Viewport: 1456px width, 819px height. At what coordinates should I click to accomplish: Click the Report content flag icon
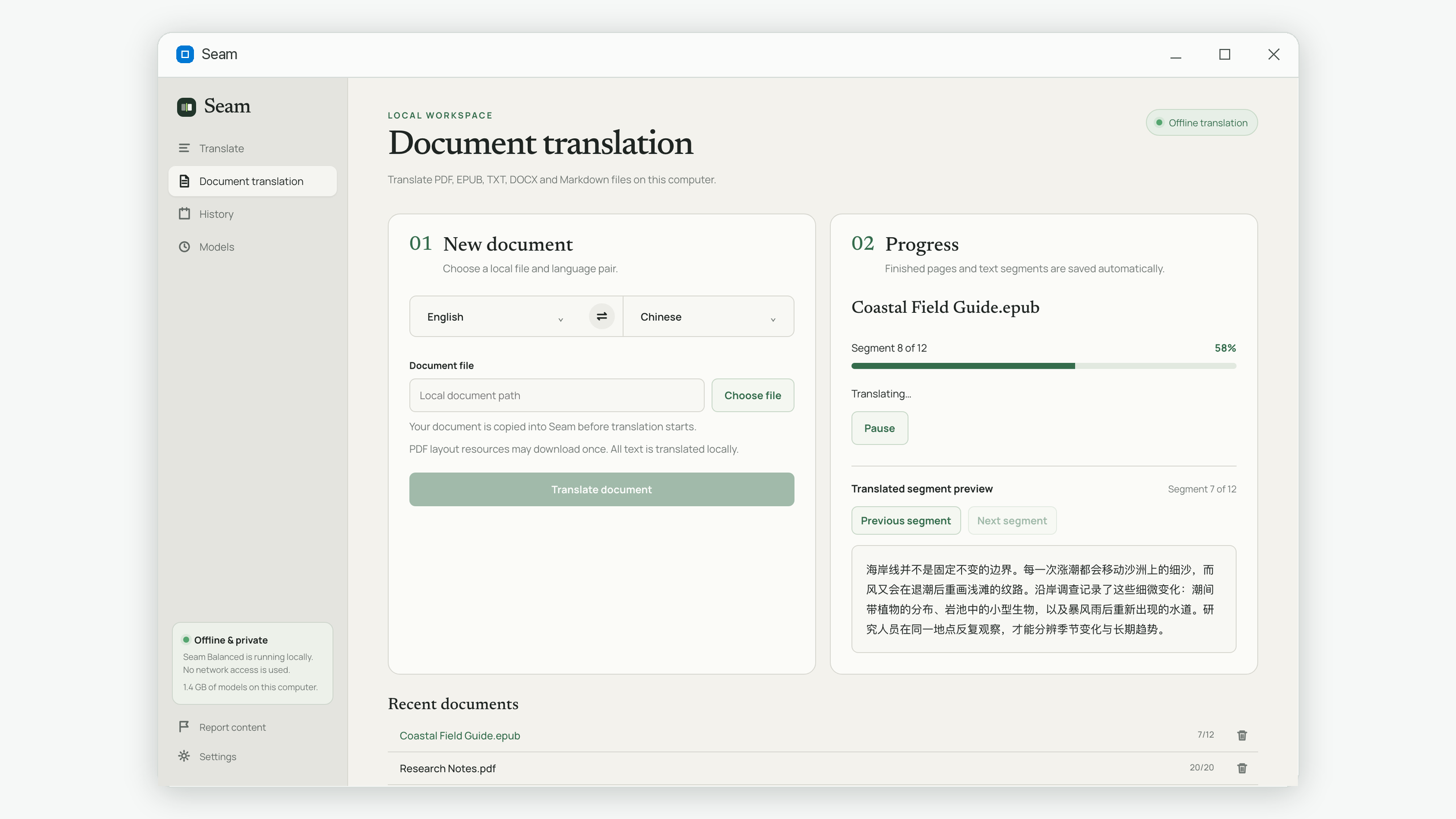(x=184, y=726)
